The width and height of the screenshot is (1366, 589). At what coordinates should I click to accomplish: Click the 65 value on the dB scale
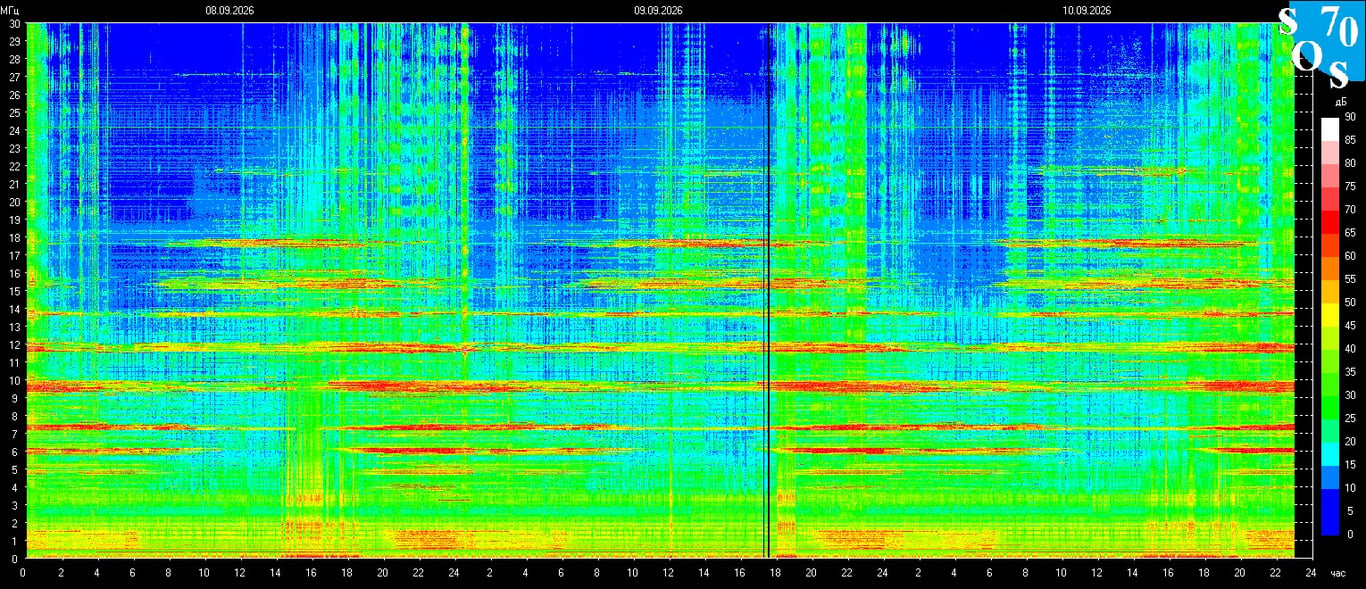[1350, 233]
